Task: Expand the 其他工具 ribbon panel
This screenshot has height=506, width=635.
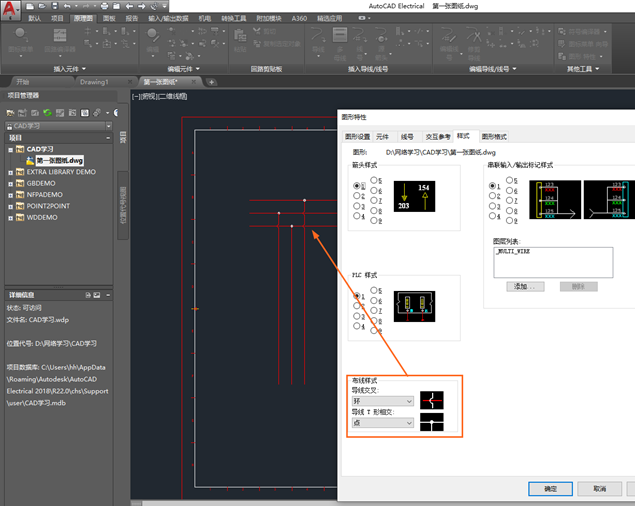Action: coord(582,69)
